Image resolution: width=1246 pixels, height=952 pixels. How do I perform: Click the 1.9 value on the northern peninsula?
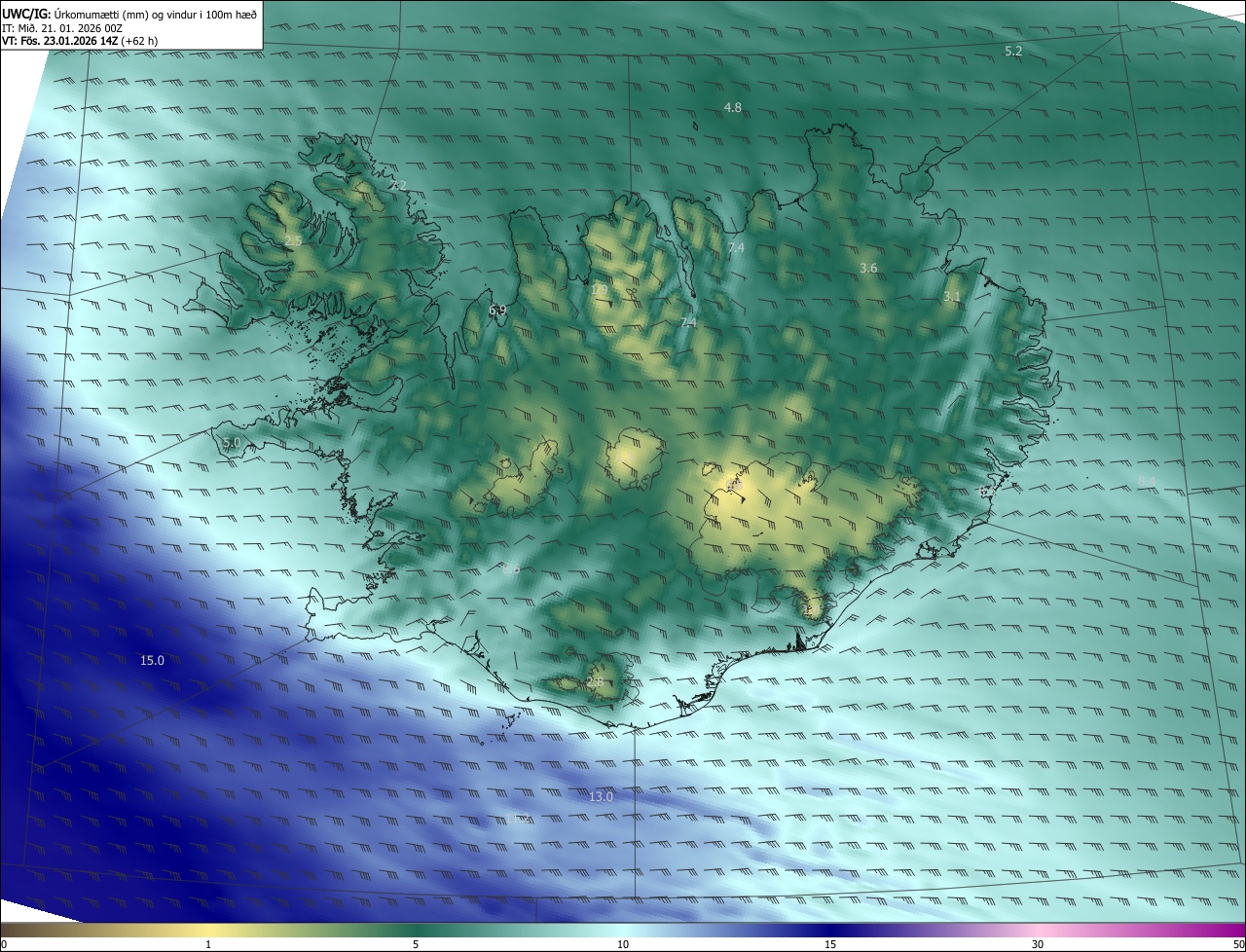point(600,289)
